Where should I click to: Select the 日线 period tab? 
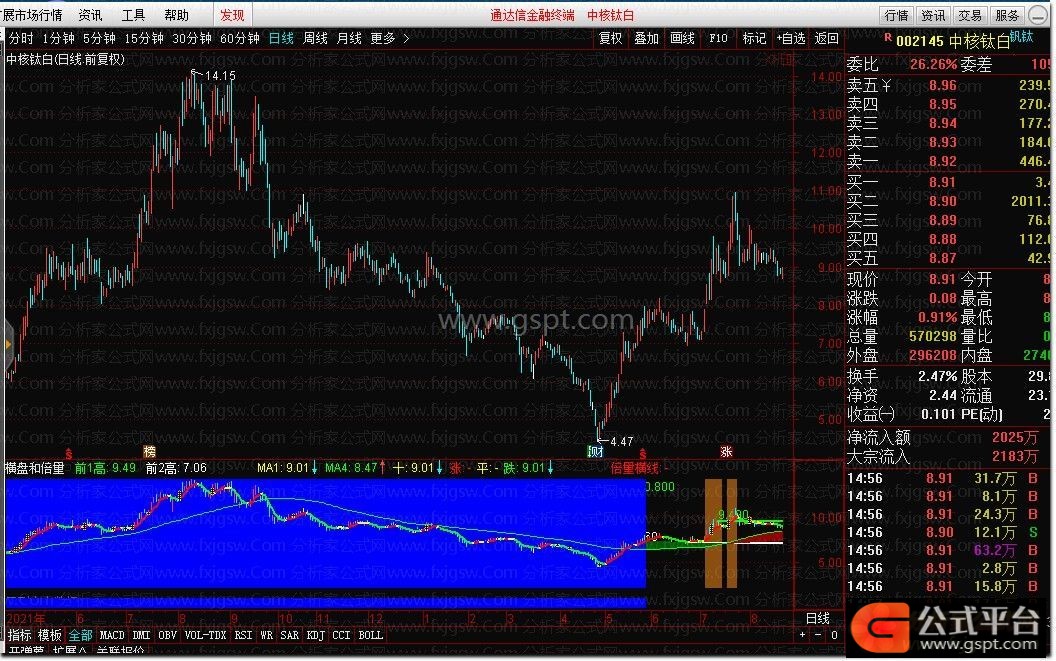(x=281, y=38)
